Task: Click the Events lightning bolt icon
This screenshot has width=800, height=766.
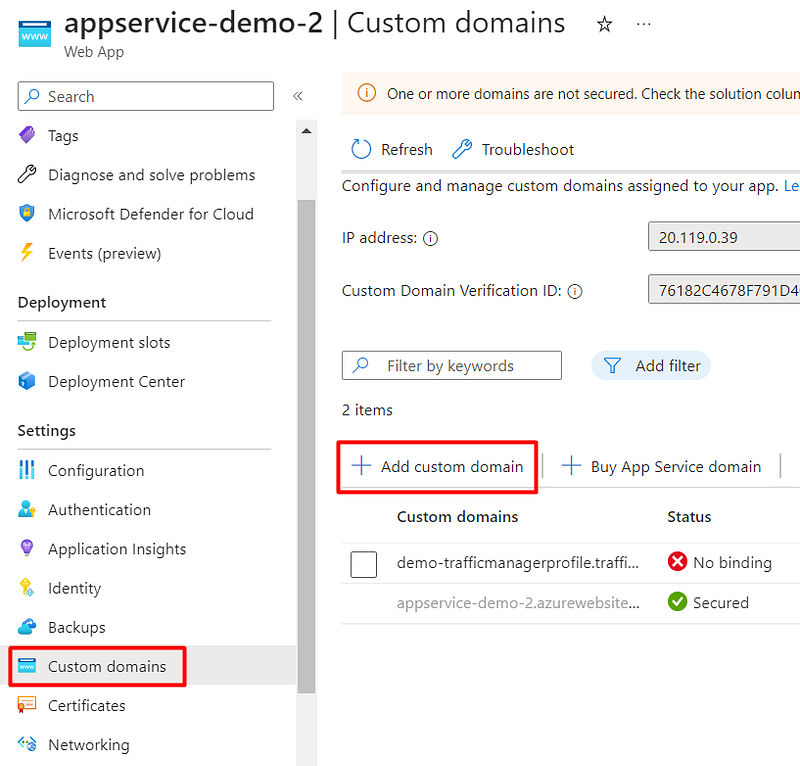Action: coord(27,253)
